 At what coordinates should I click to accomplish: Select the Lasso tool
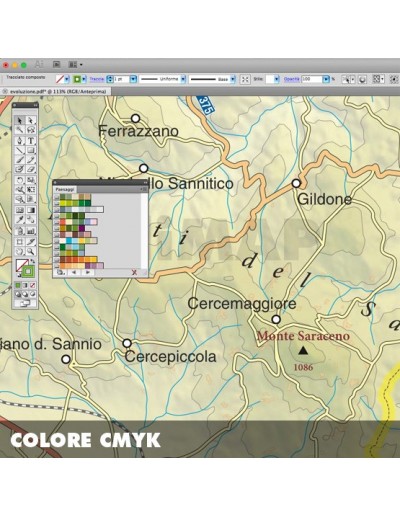[x=31, y=130]
